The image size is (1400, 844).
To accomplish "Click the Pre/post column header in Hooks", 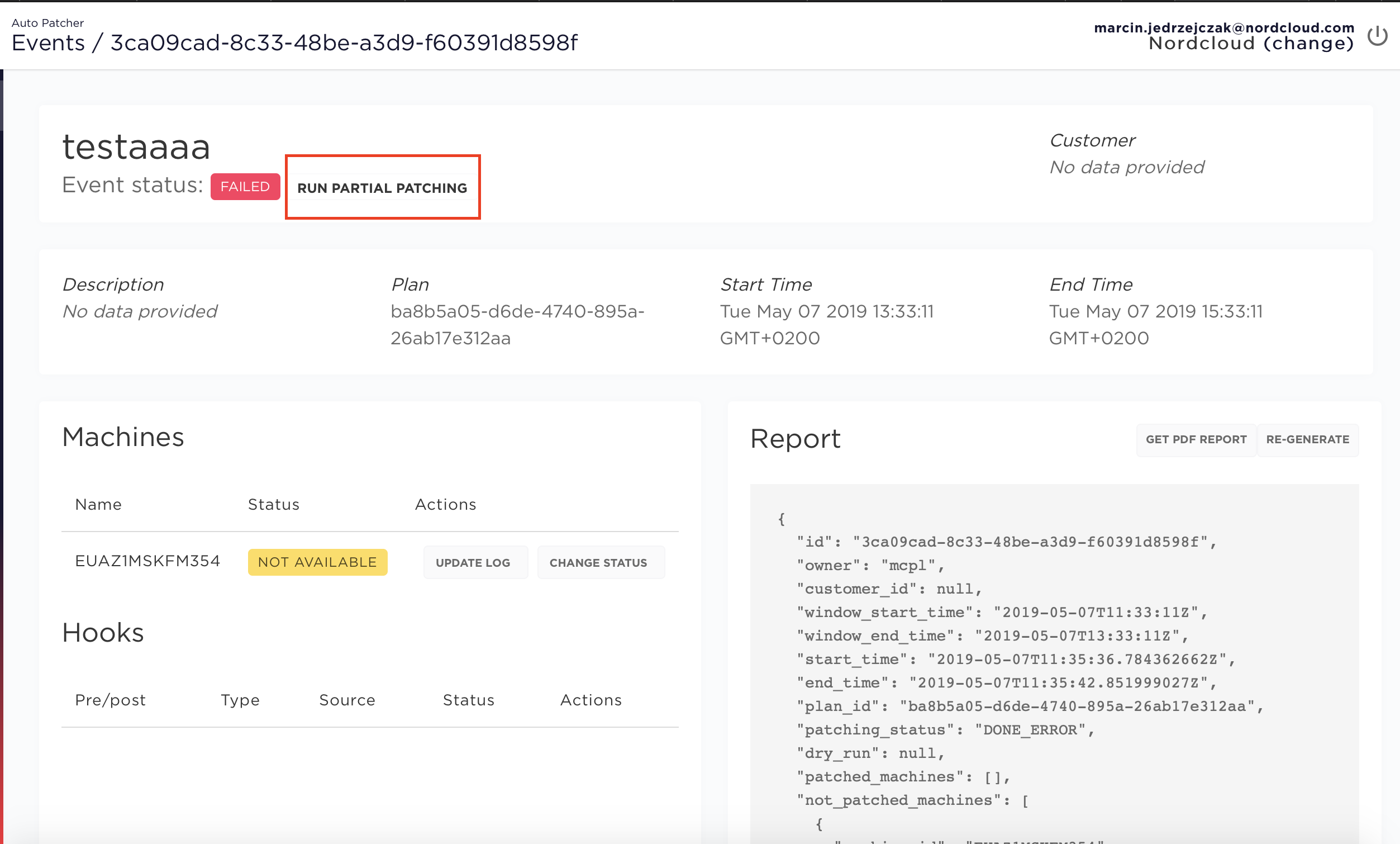I will coord(110,700).
